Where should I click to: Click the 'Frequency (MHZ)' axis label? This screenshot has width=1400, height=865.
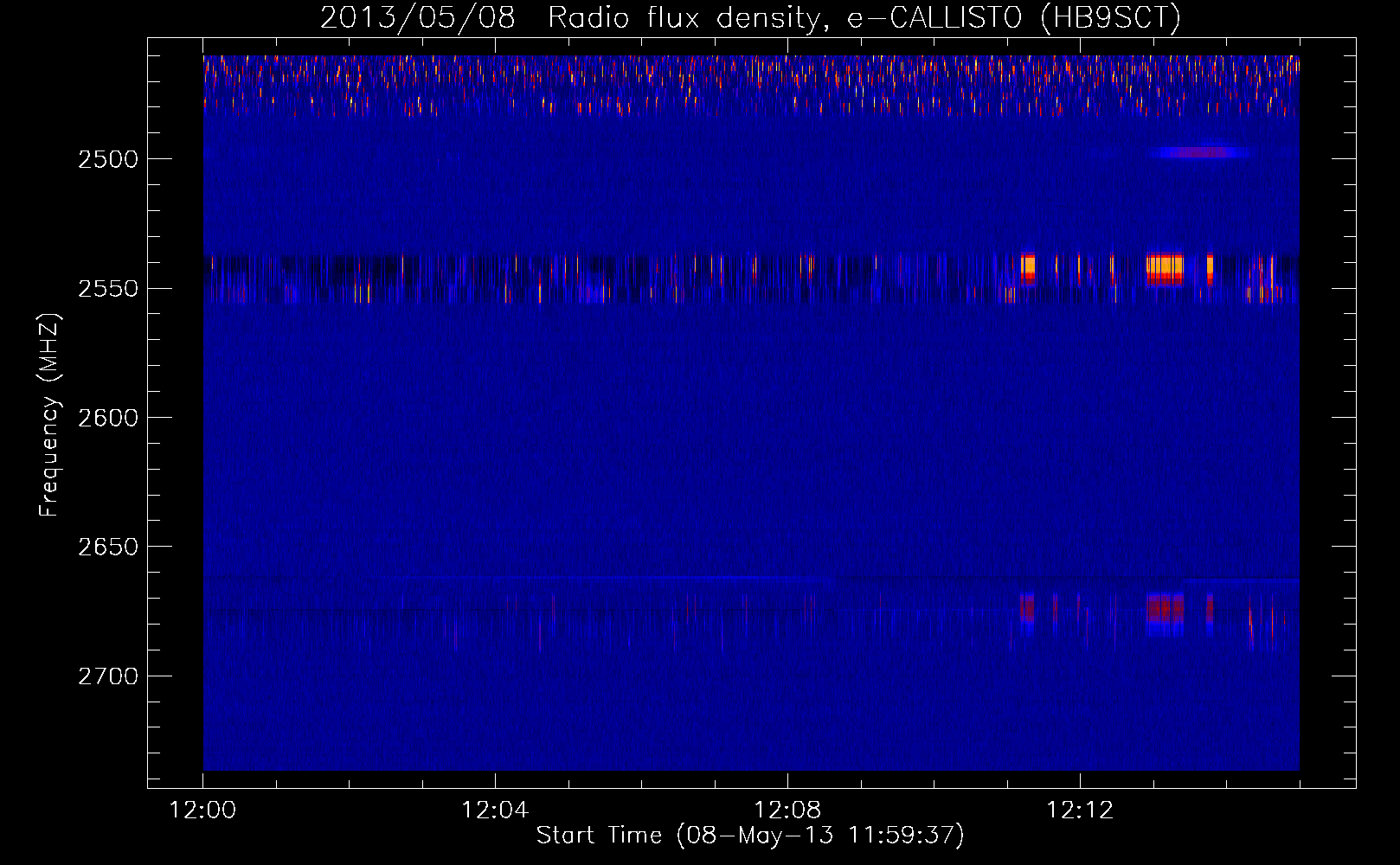click(x=49, y=415)
